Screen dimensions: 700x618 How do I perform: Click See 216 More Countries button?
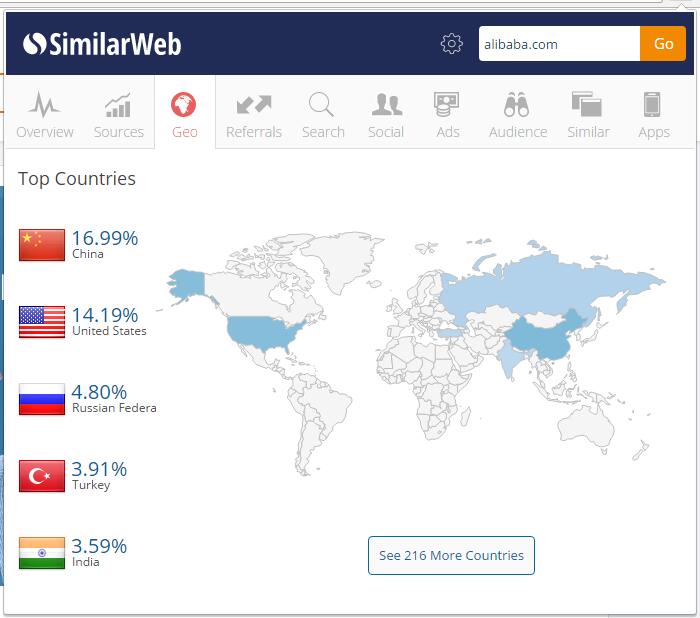(x=451, y=555)
